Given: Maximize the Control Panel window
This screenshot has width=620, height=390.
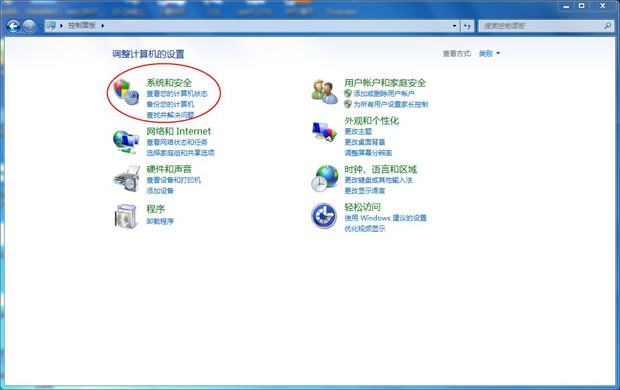Looking at the screenshot, I should click(x=582, y=6).
